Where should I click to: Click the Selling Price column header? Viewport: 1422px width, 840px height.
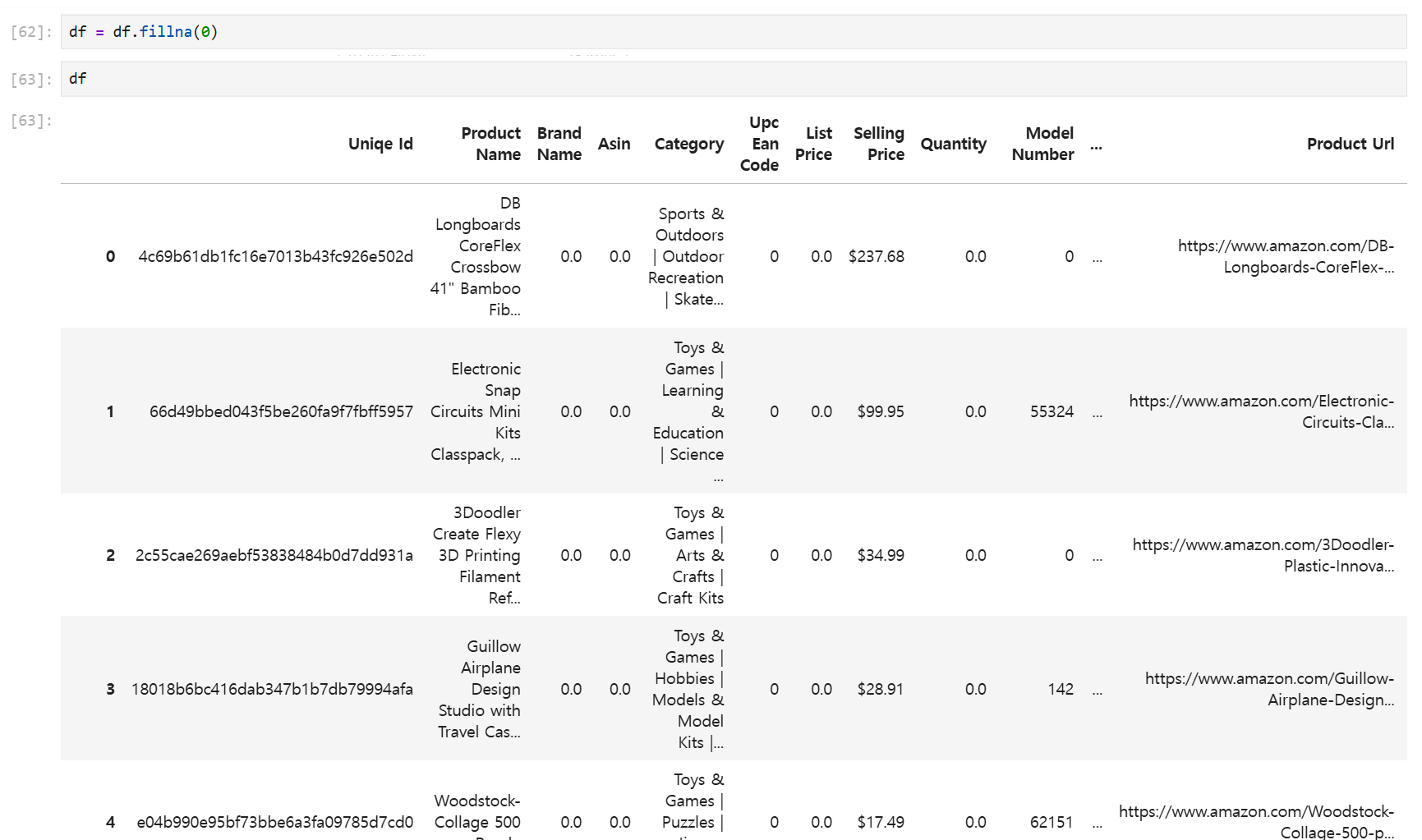pyautogui.click(x=878, y=144)
